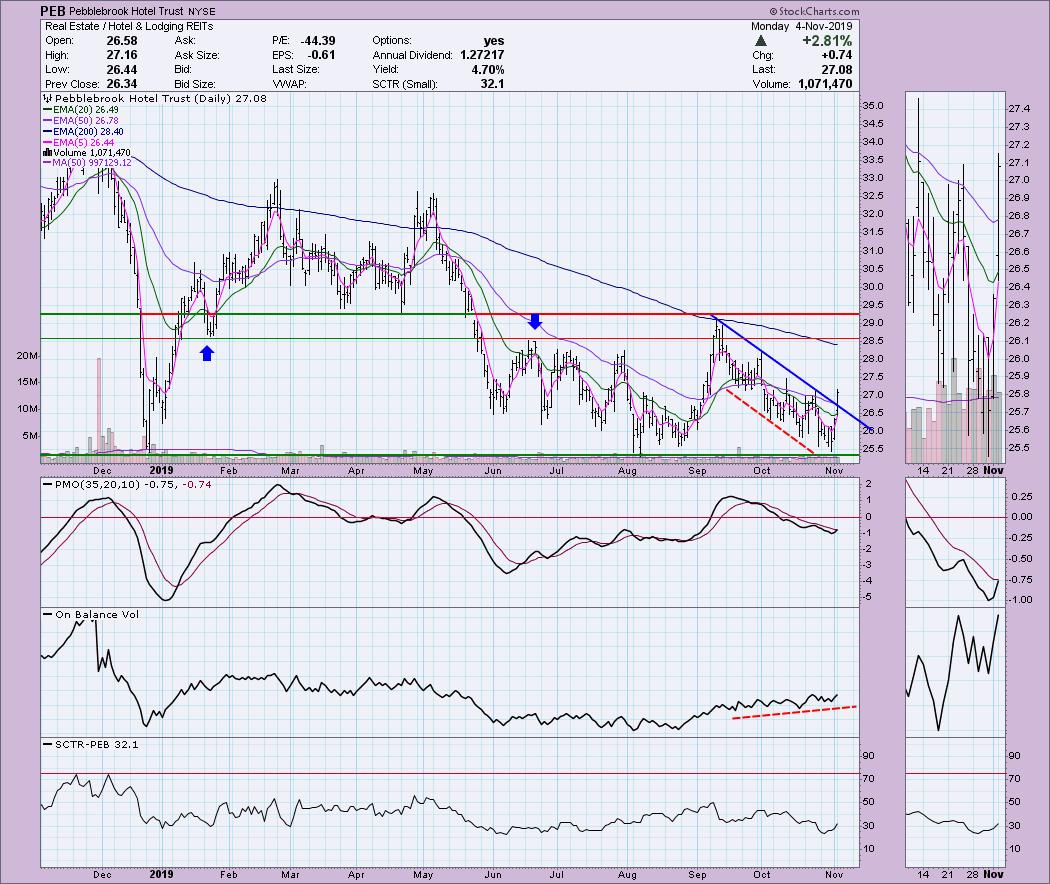Image resolution: width=1050 pixels, height=884 pixels.
Task: Click the EMA(5) legend entry
Action: click(79, 142)
